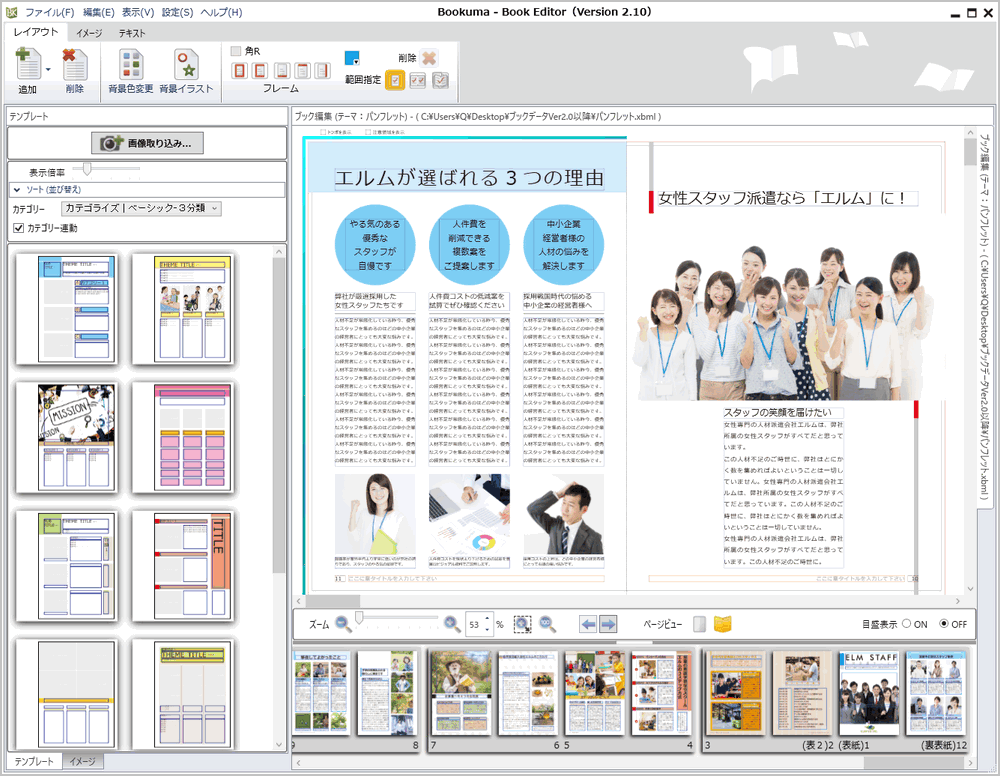
Task: Uncheck the カテゴリー連動 checkbox
Action: tap(18, 228)
